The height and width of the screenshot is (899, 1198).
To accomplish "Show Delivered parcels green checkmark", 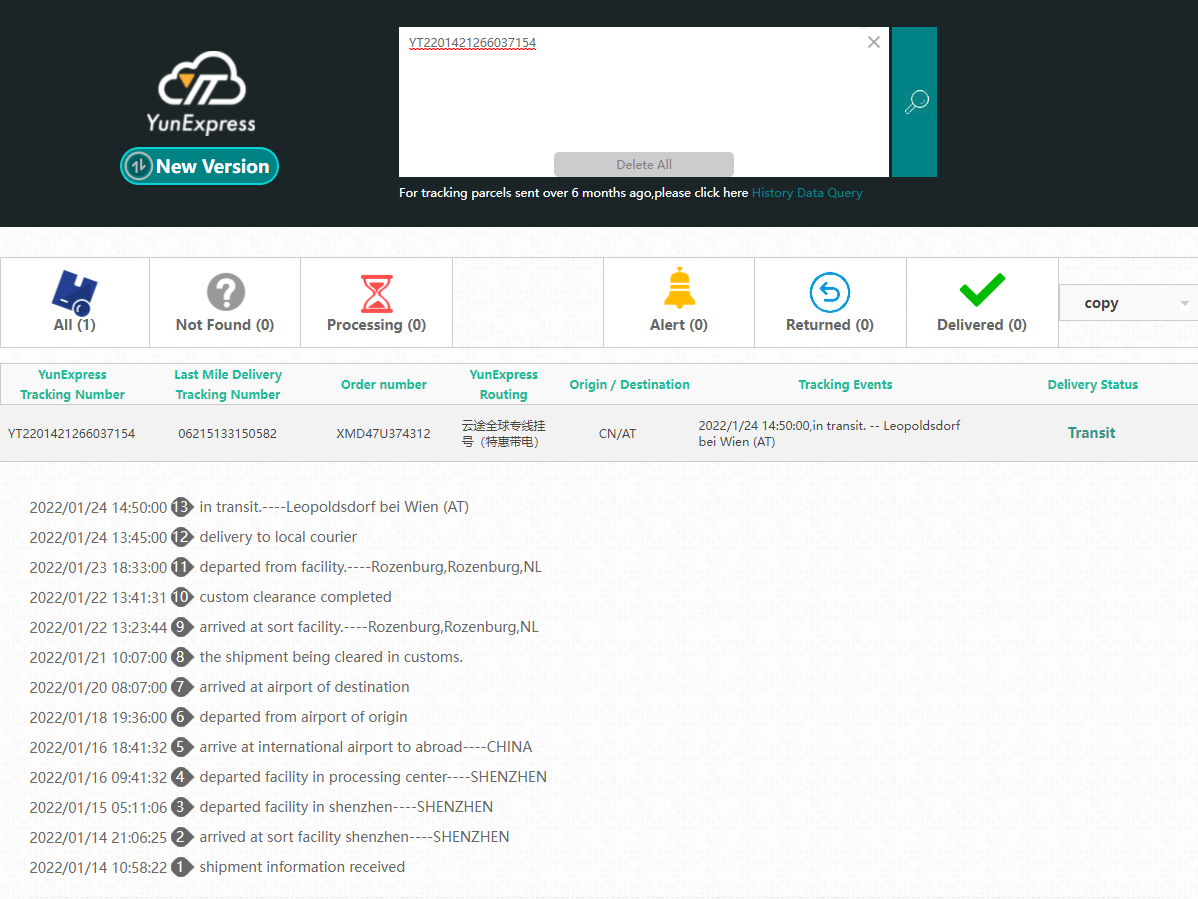I will (981, 302).
